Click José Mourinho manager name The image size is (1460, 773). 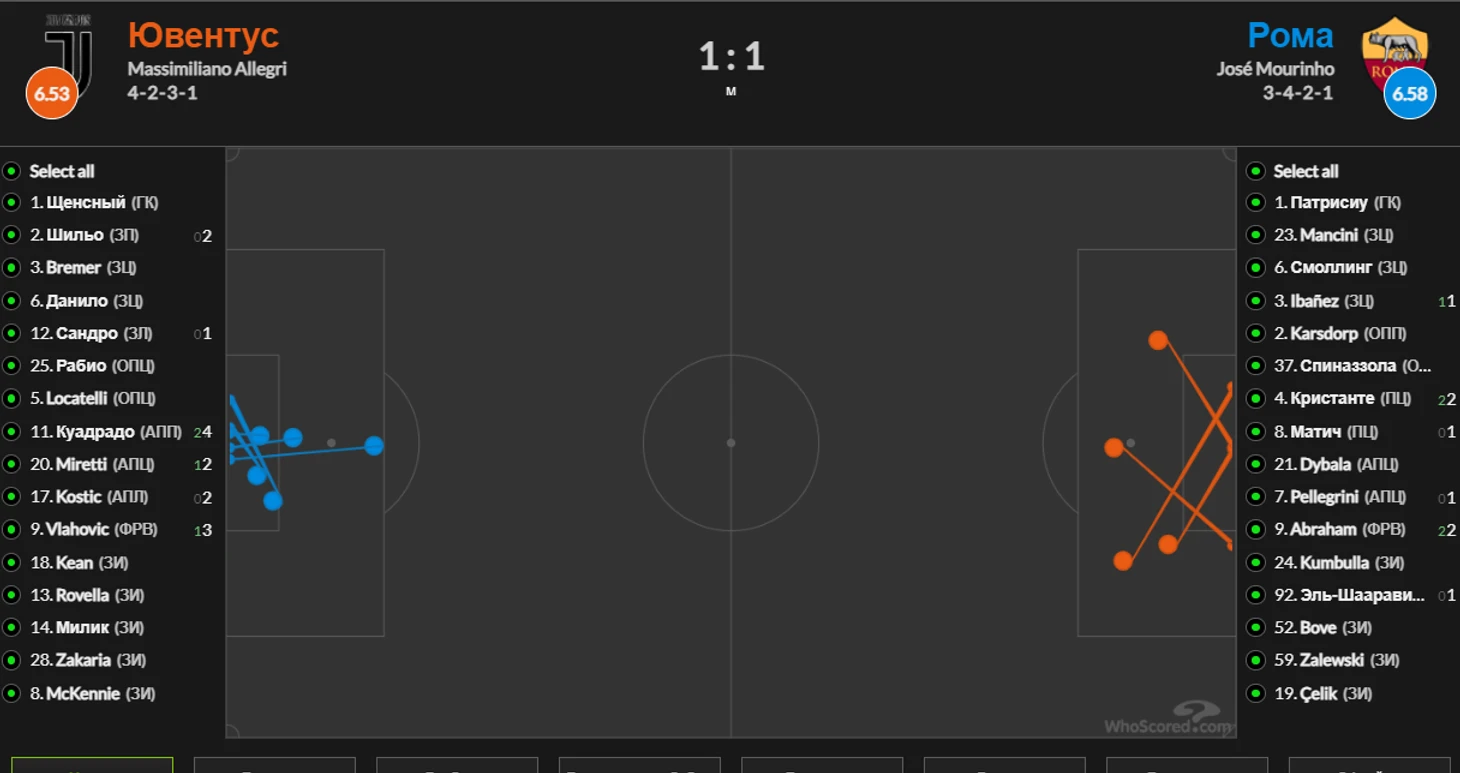click(1275, 69)
